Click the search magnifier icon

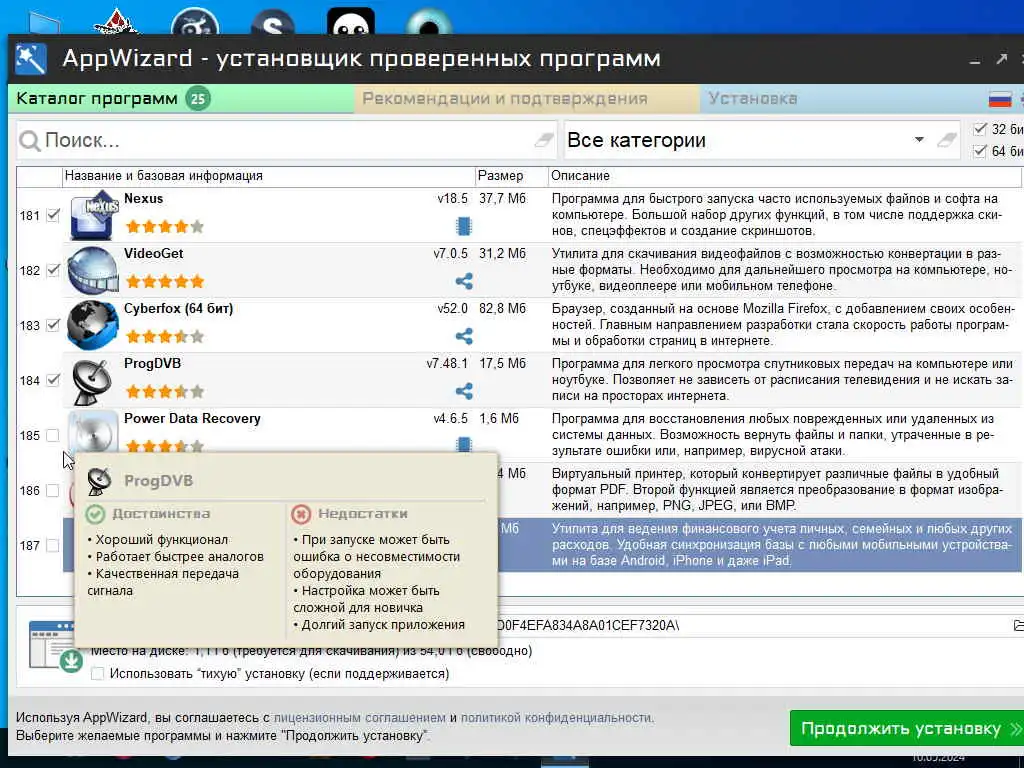pyautogui.click(x=29, y=140)
